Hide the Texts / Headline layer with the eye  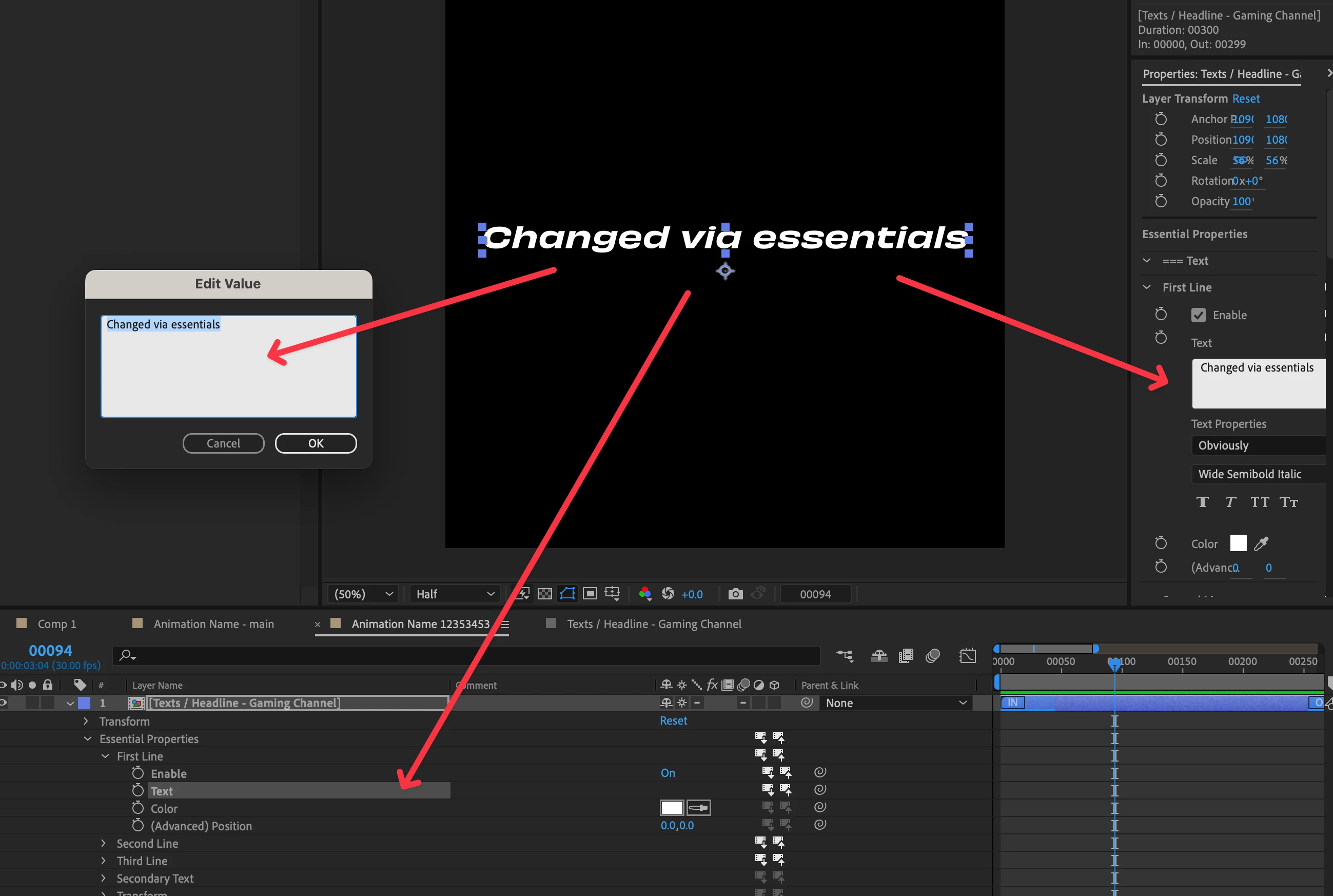pyautogui.click(x=4, y=703)
